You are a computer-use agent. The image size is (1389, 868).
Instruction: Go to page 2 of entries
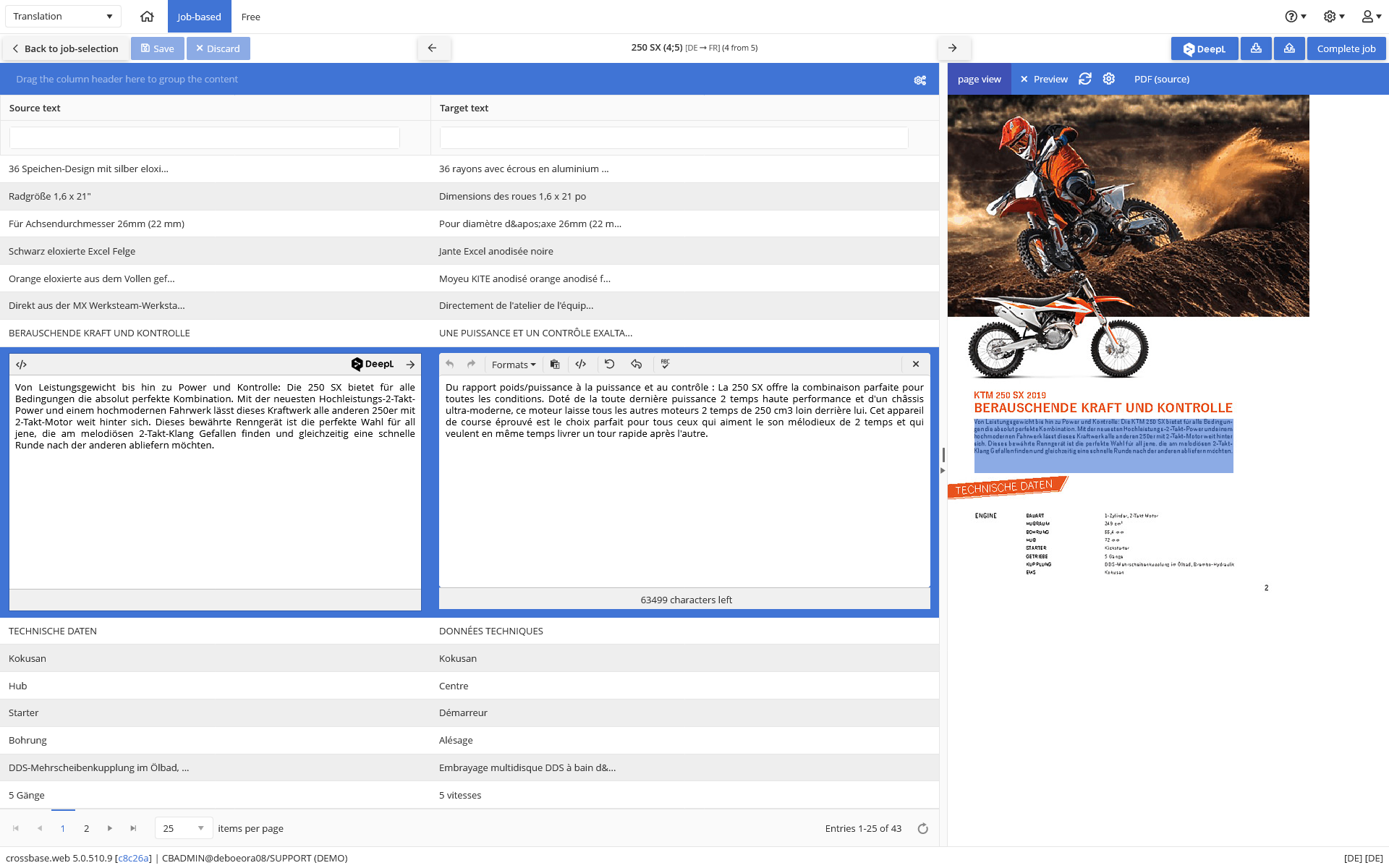coord(86,828)
